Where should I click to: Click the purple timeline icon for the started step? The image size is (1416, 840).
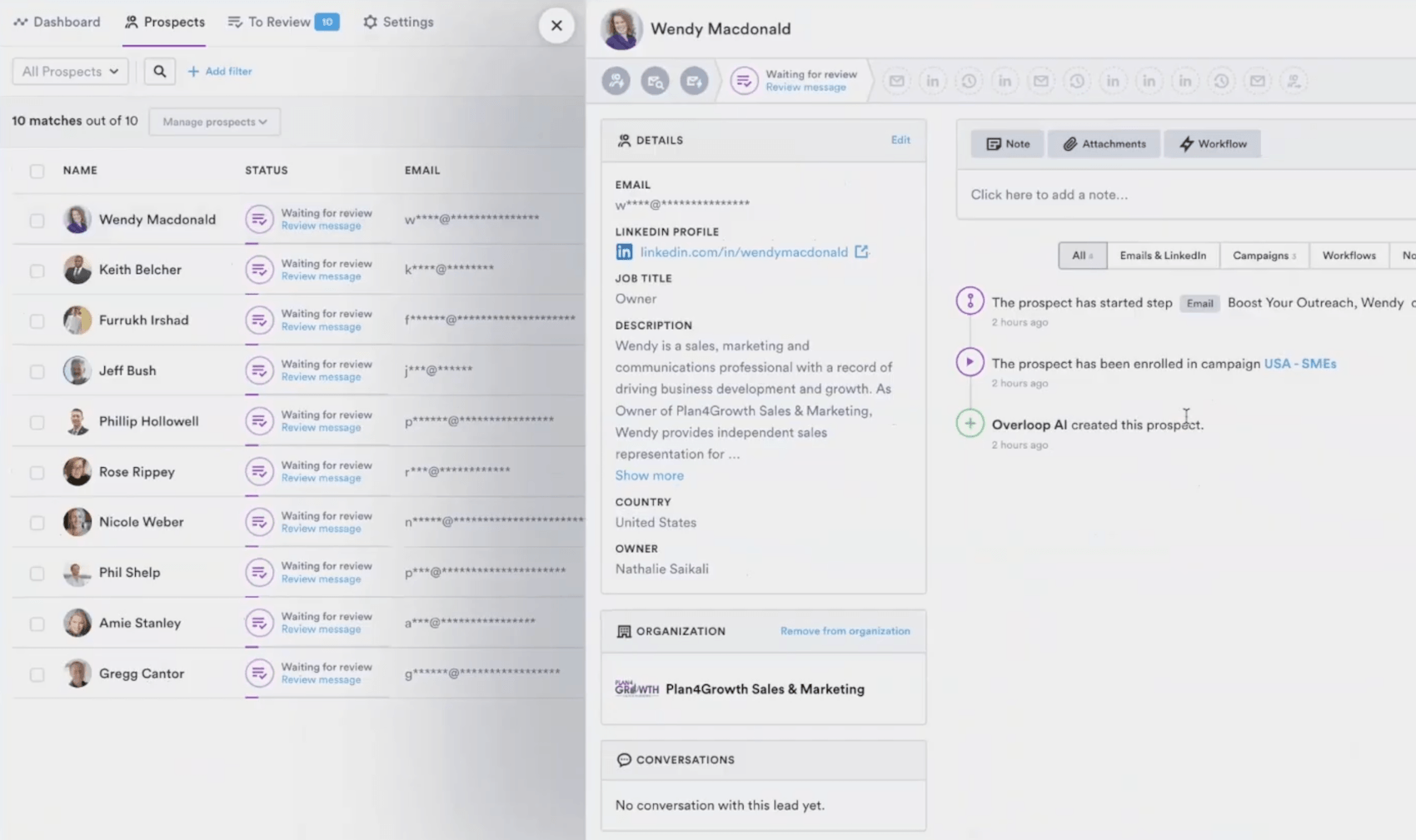[x=970, y=301]
